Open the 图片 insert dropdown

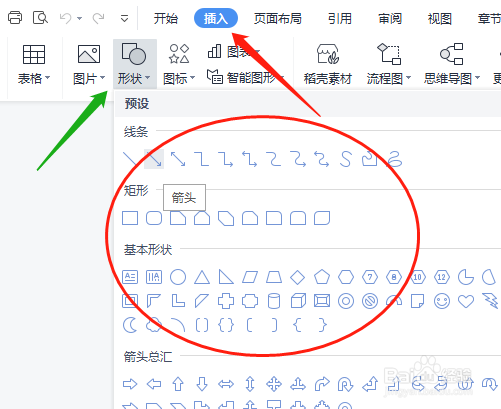89,64
